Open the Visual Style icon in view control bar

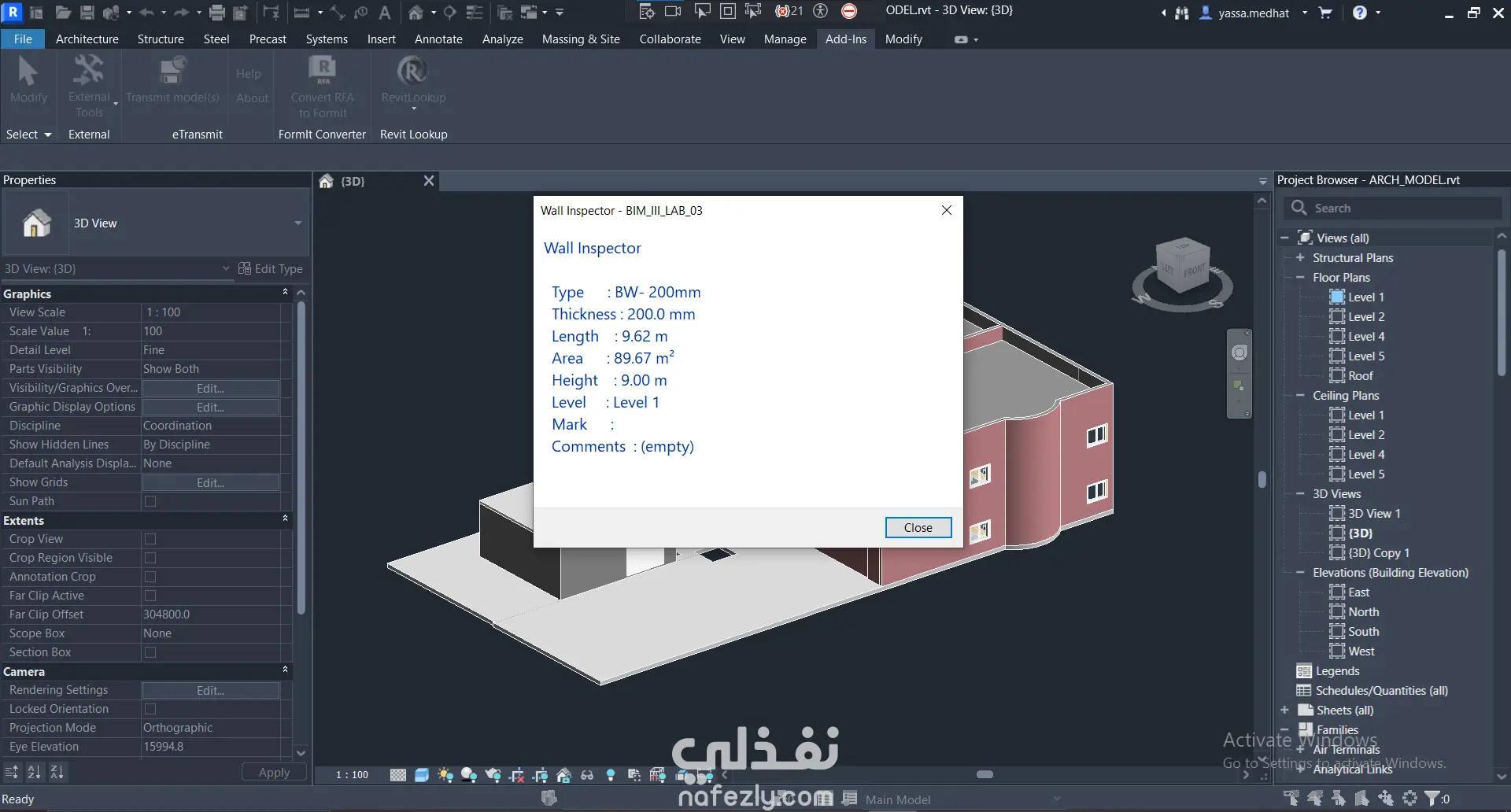(422, 775)
